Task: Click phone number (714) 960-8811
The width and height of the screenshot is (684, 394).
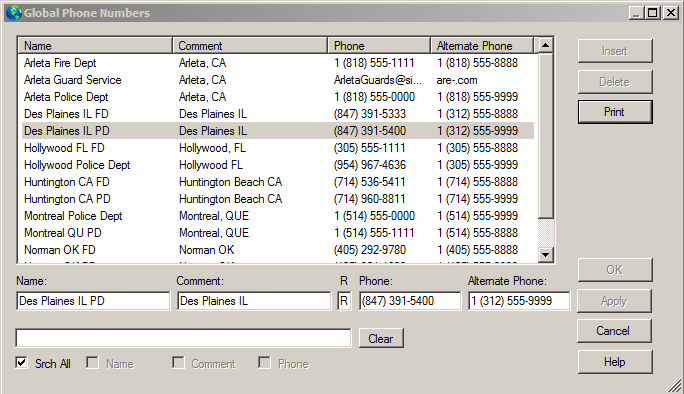Action: [x=369, y=199]
